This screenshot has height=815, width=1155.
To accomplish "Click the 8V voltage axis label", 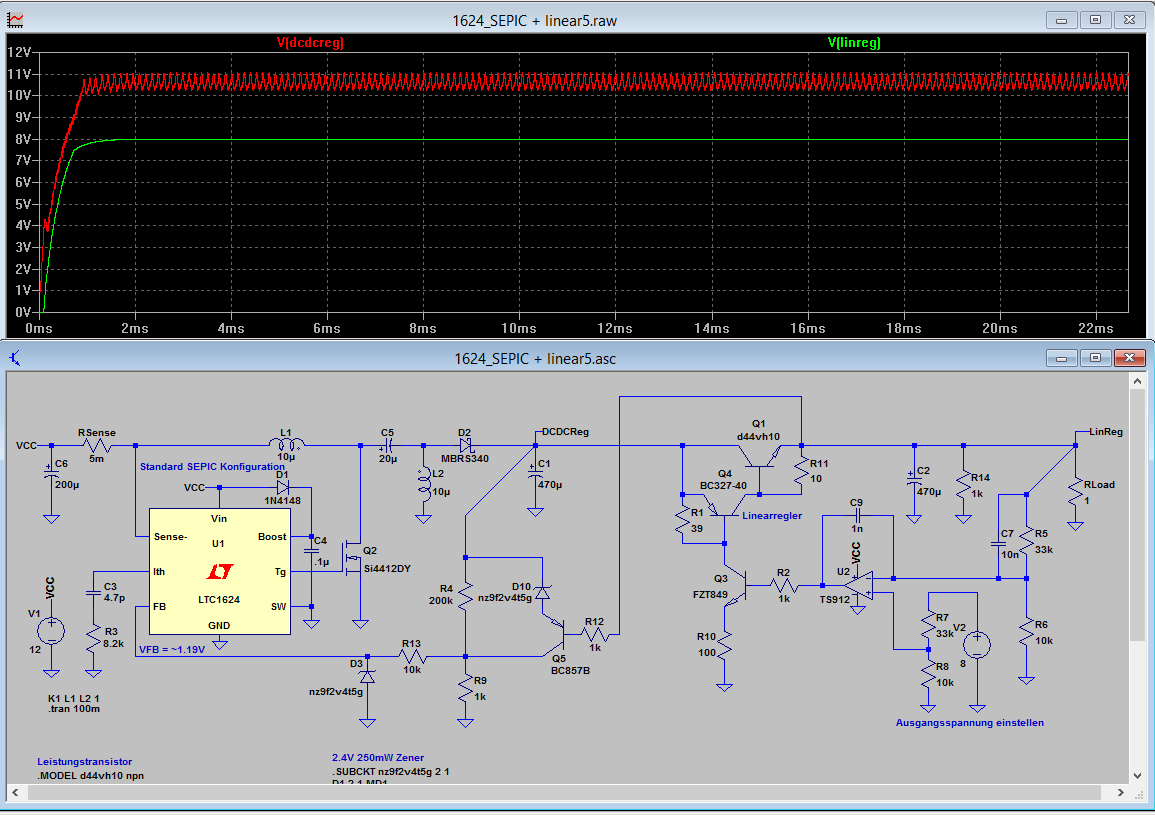I will tap(23, 139).
